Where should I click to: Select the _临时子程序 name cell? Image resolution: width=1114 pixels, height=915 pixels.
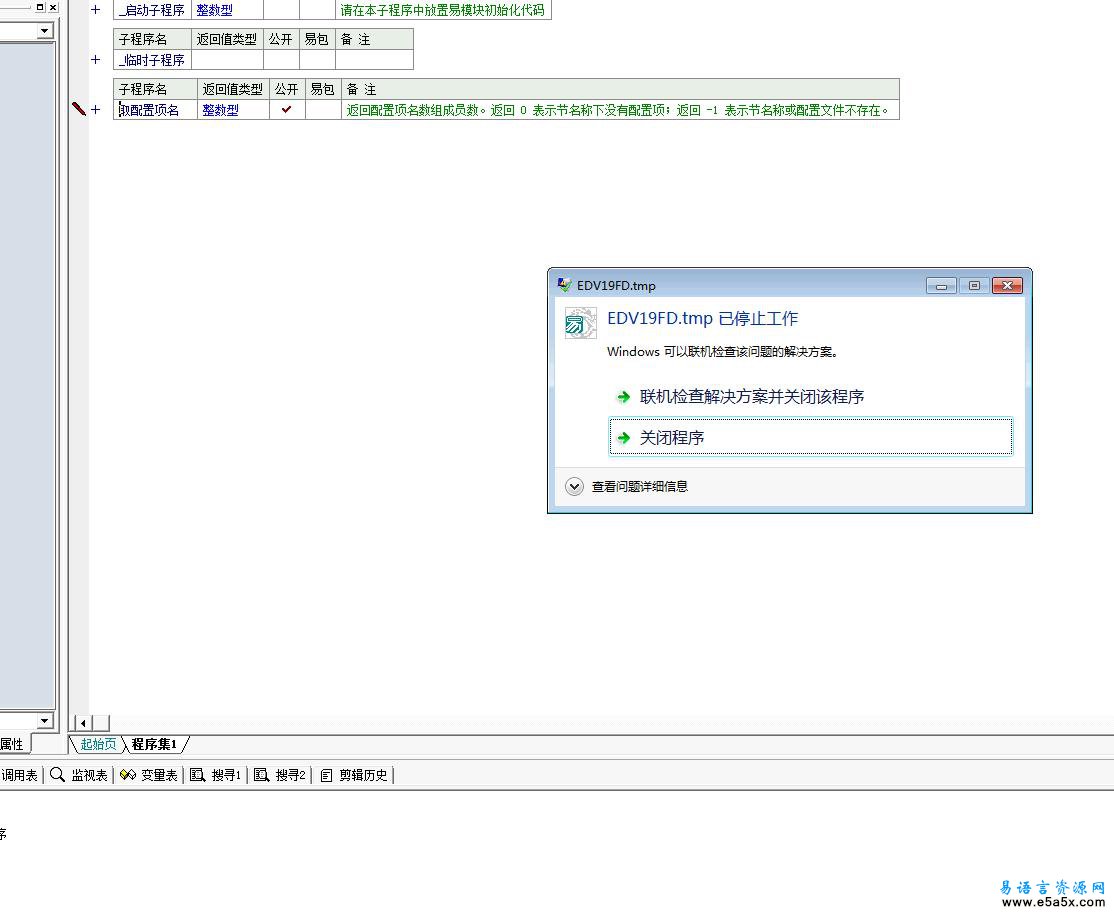(152, 60)
